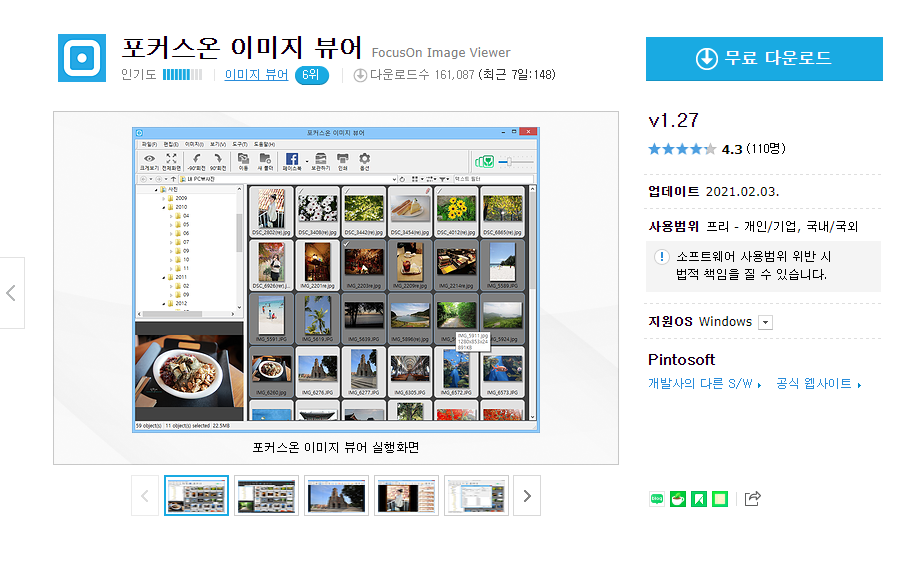This screenshot has width=912, height=567.
Task: Click the left-edge previous page arrow
Action: pyautogui.click(x=11, y=293)
